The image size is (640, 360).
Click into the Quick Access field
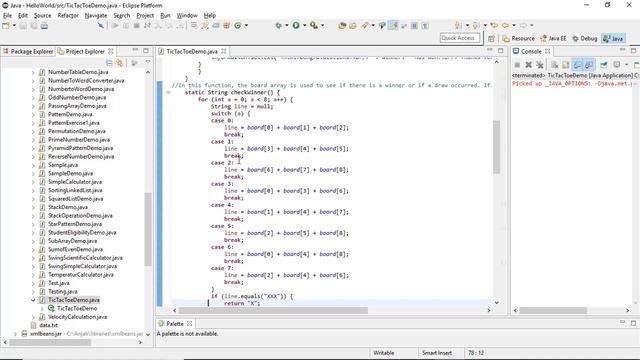[460, 38]
